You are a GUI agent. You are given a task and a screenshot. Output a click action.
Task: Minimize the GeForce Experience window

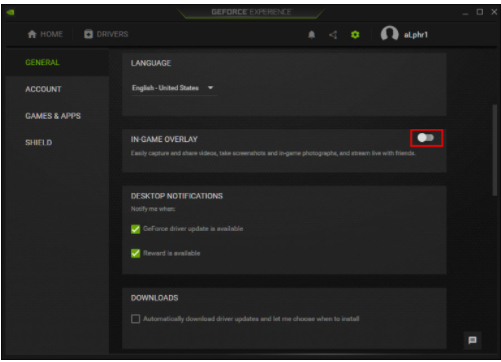tap(465, 13)
